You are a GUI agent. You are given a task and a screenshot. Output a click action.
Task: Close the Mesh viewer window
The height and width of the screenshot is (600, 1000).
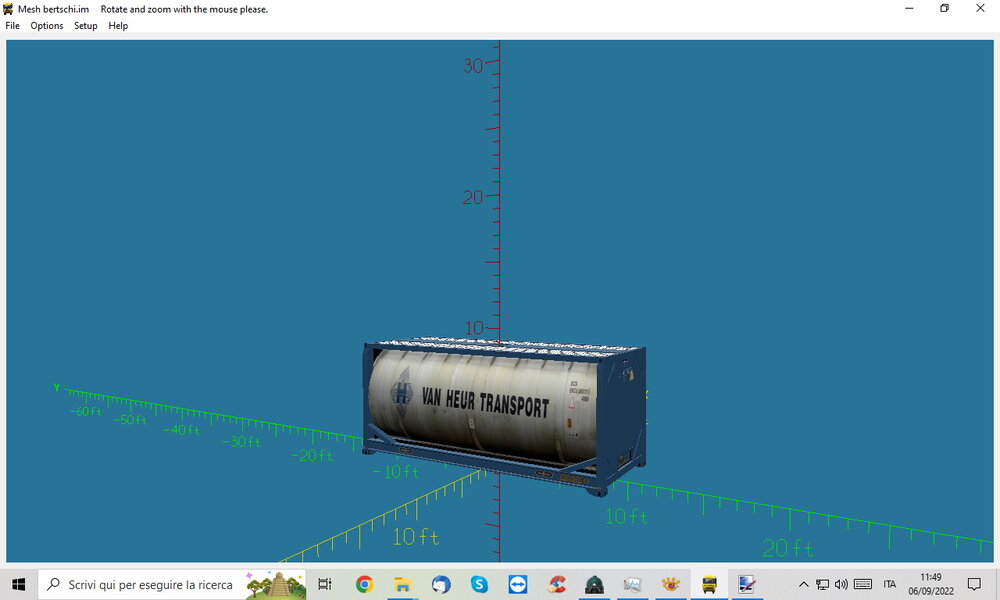pos(980,8)
